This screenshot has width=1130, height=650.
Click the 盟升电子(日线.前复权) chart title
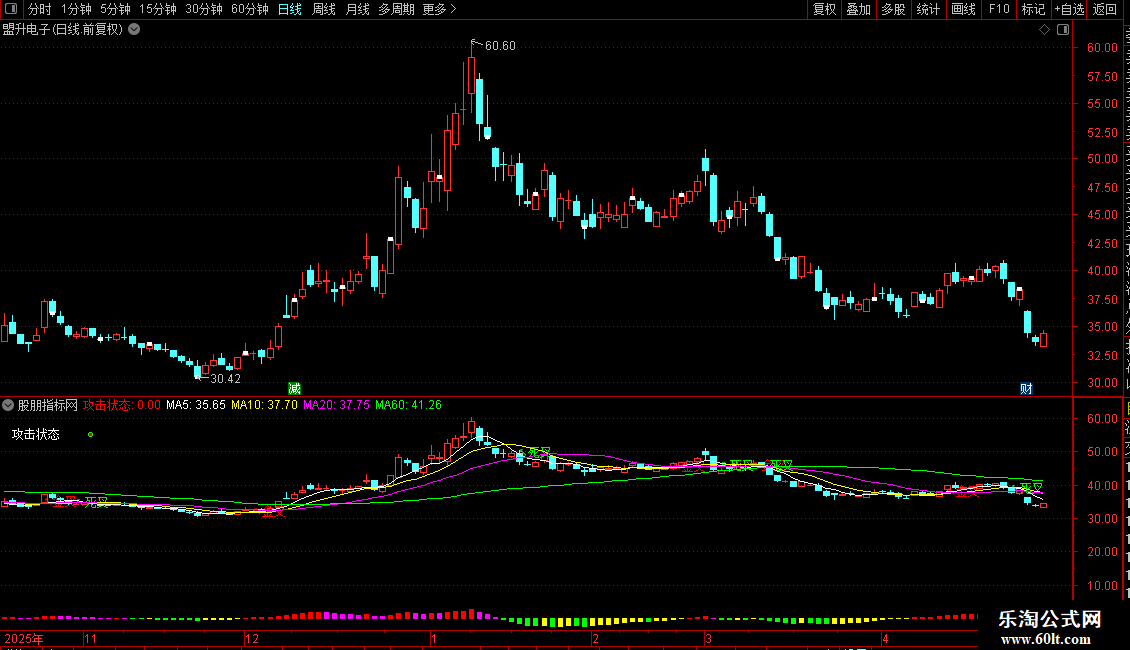[x=63, y=30]
